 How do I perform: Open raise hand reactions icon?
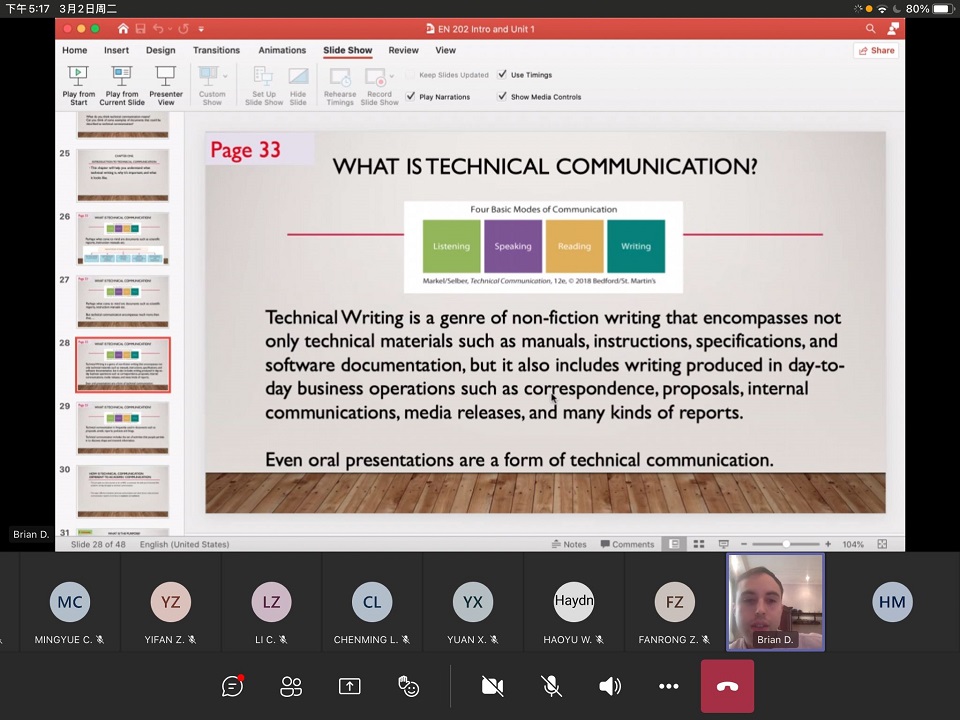[408, 686]
